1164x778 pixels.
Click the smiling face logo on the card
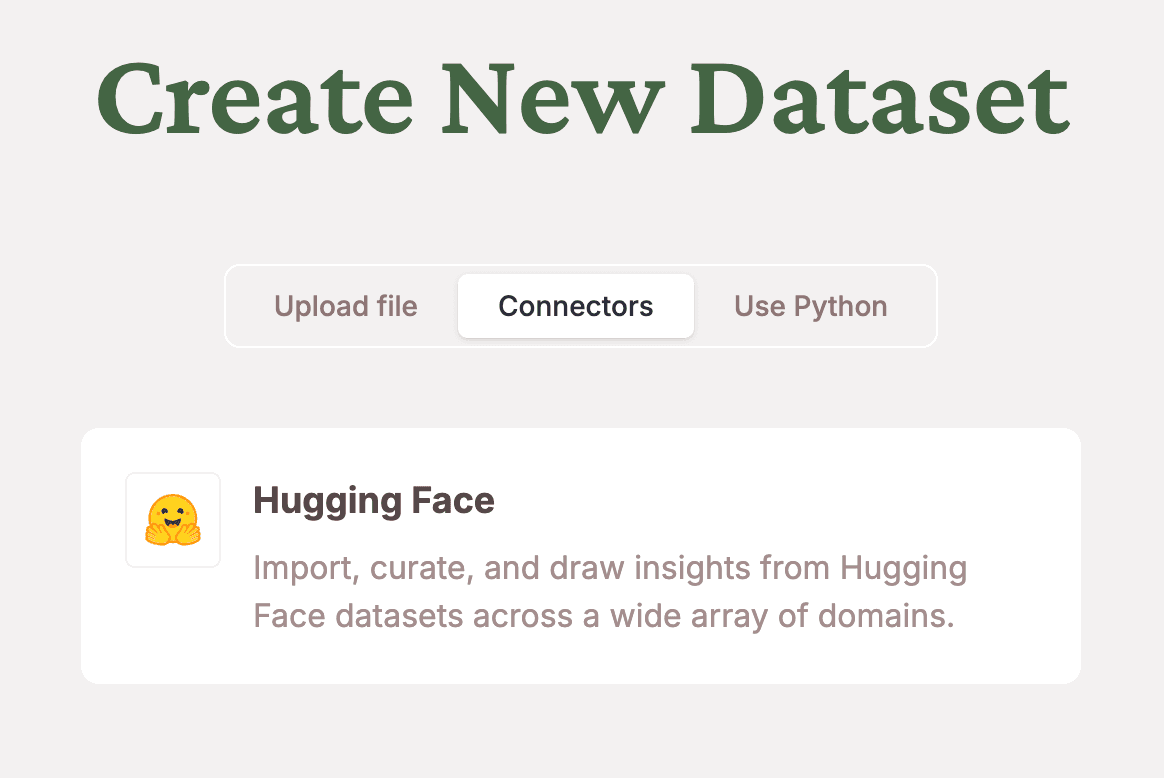point(172,519)
